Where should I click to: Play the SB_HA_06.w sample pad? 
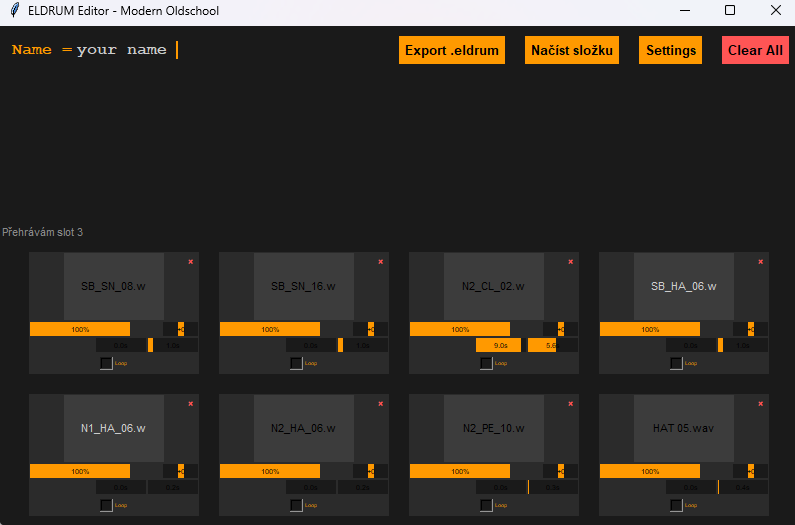point(684,287)
